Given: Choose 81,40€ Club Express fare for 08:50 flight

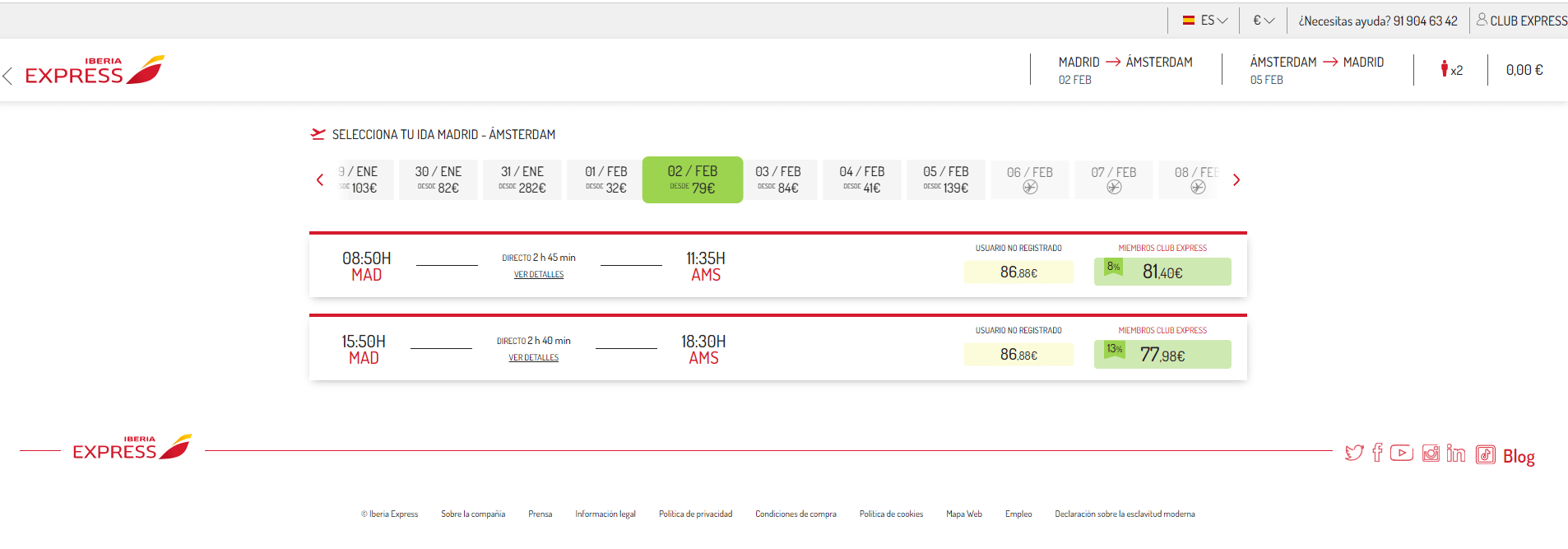Looking at the screenshot, I should [1162, 272].
